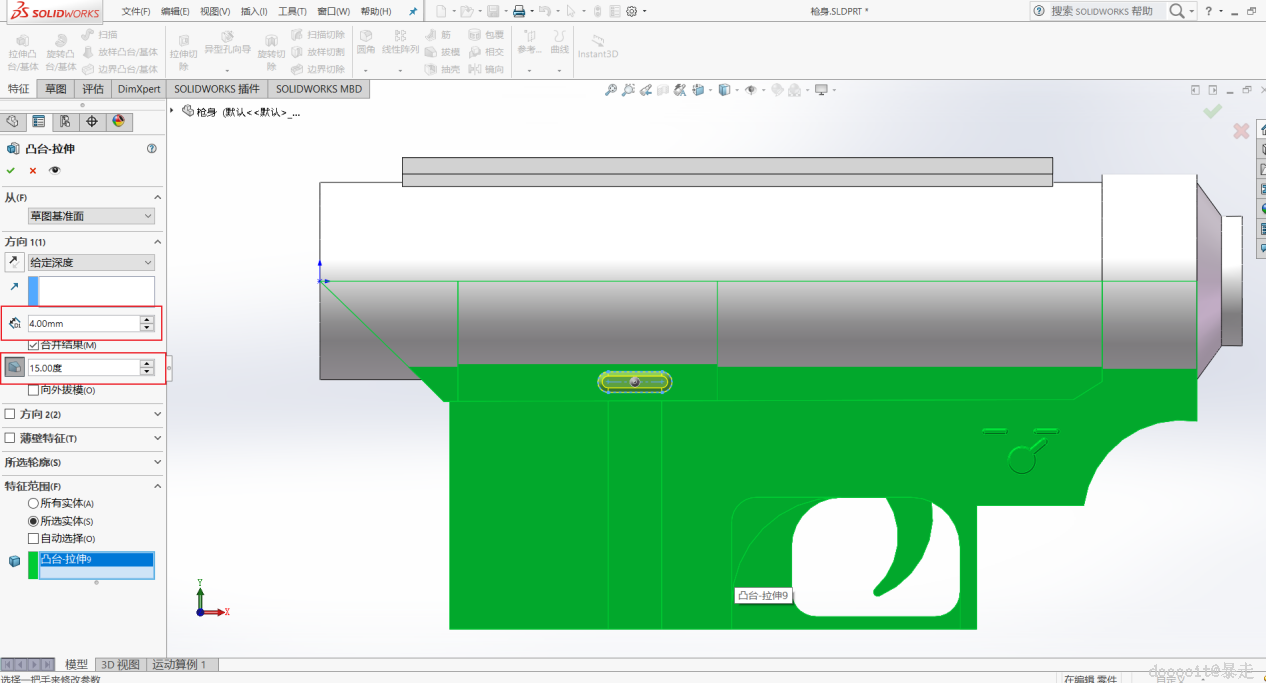Open the 插入 menu
Image resolution: width=1266 pixels, height=683 pixels.
tap(254, 11)
